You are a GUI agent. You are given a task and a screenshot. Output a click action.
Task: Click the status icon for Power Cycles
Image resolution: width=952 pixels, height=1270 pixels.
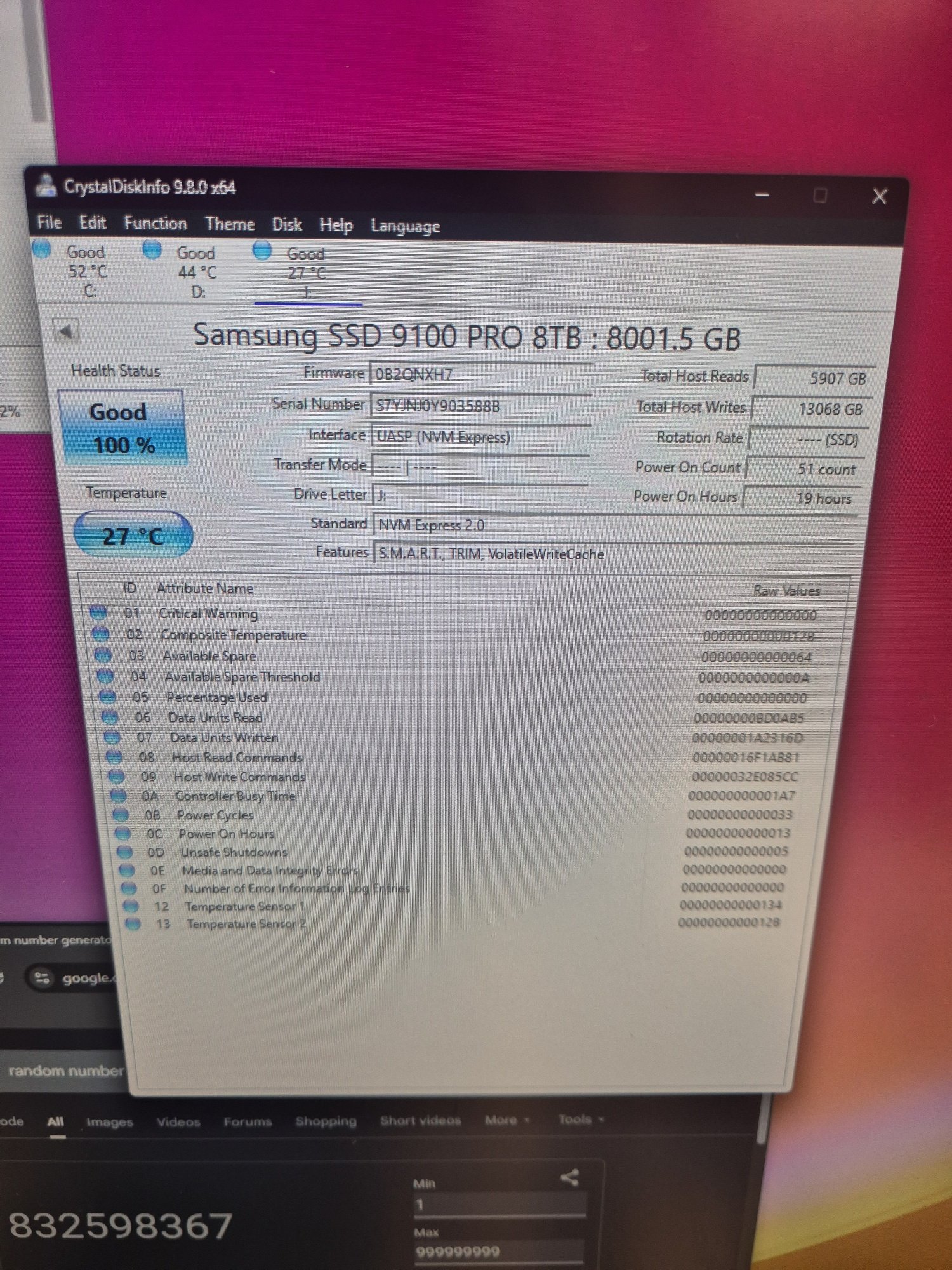click(121, 814)
